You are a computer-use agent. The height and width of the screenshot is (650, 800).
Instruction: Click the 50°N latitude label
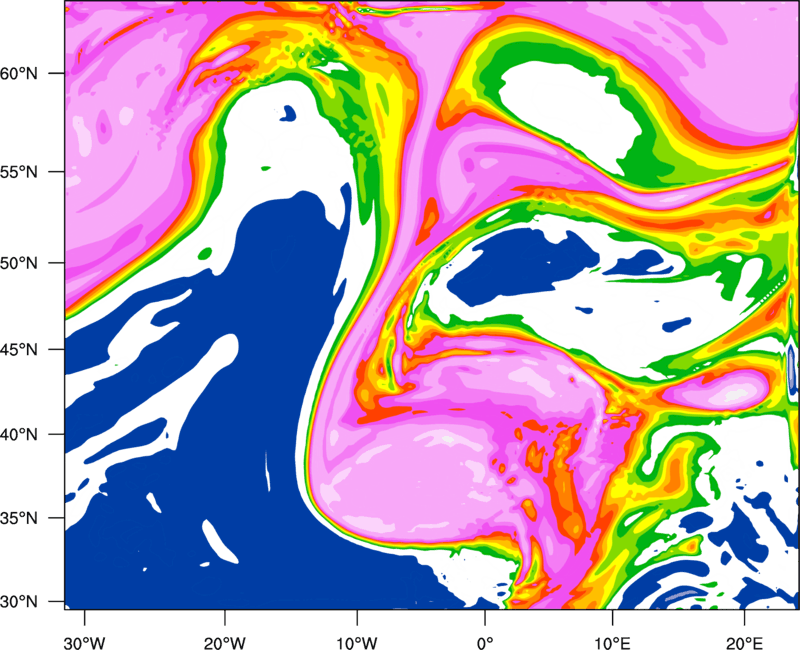pos(19,263)
